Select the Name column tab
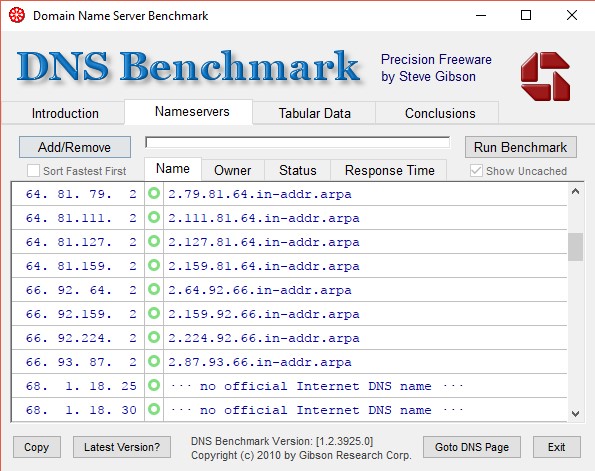 tap(173, 169)
